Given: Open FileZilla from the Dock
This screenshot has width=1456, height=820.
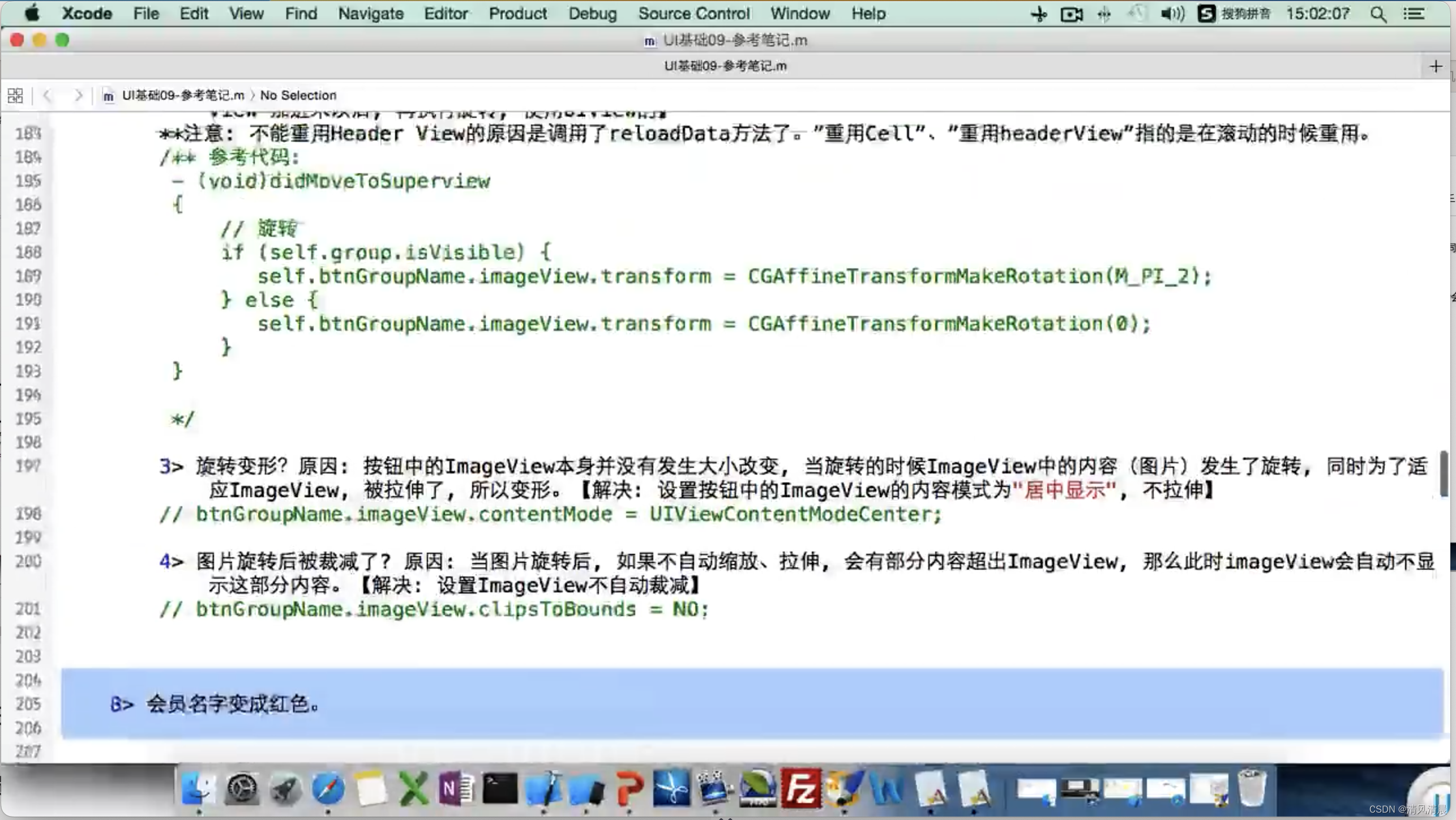Looking at the screenshot, I should point(800,788).
